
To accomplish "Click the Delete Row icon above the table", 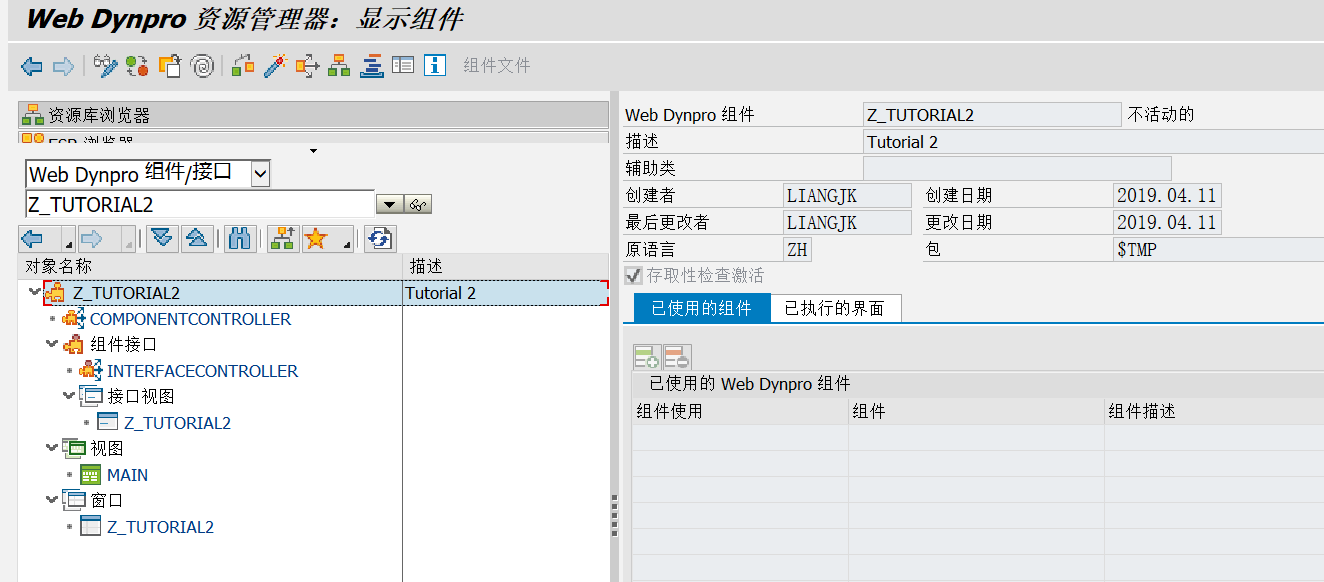I will click(677, 357).
